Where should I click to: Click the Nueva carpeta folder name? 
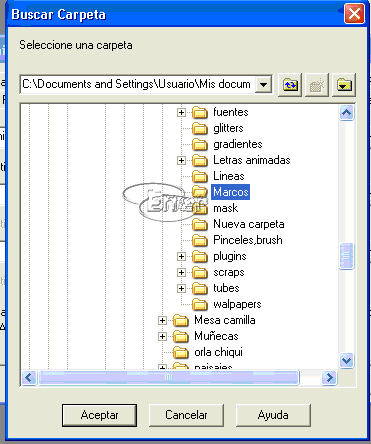pos(249,224)
